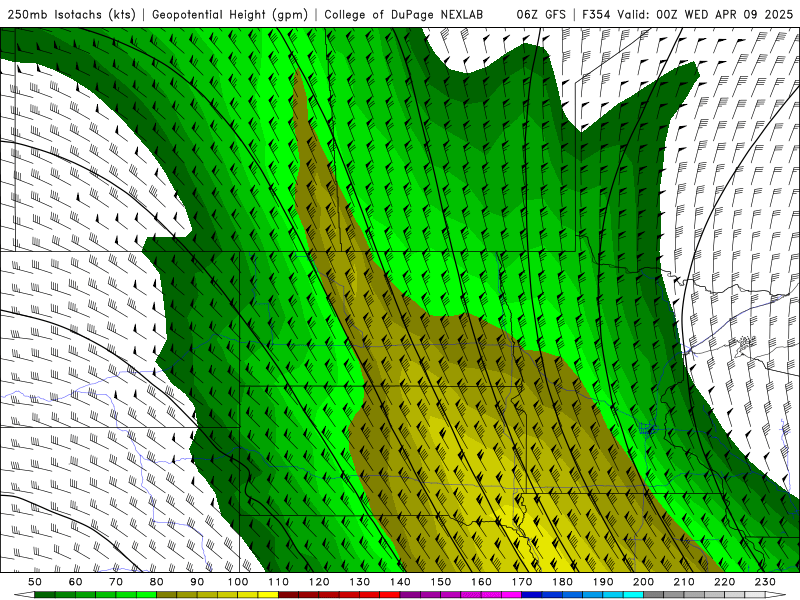
Task: Click the "180" legend value
Action: (x=562, y=582)
